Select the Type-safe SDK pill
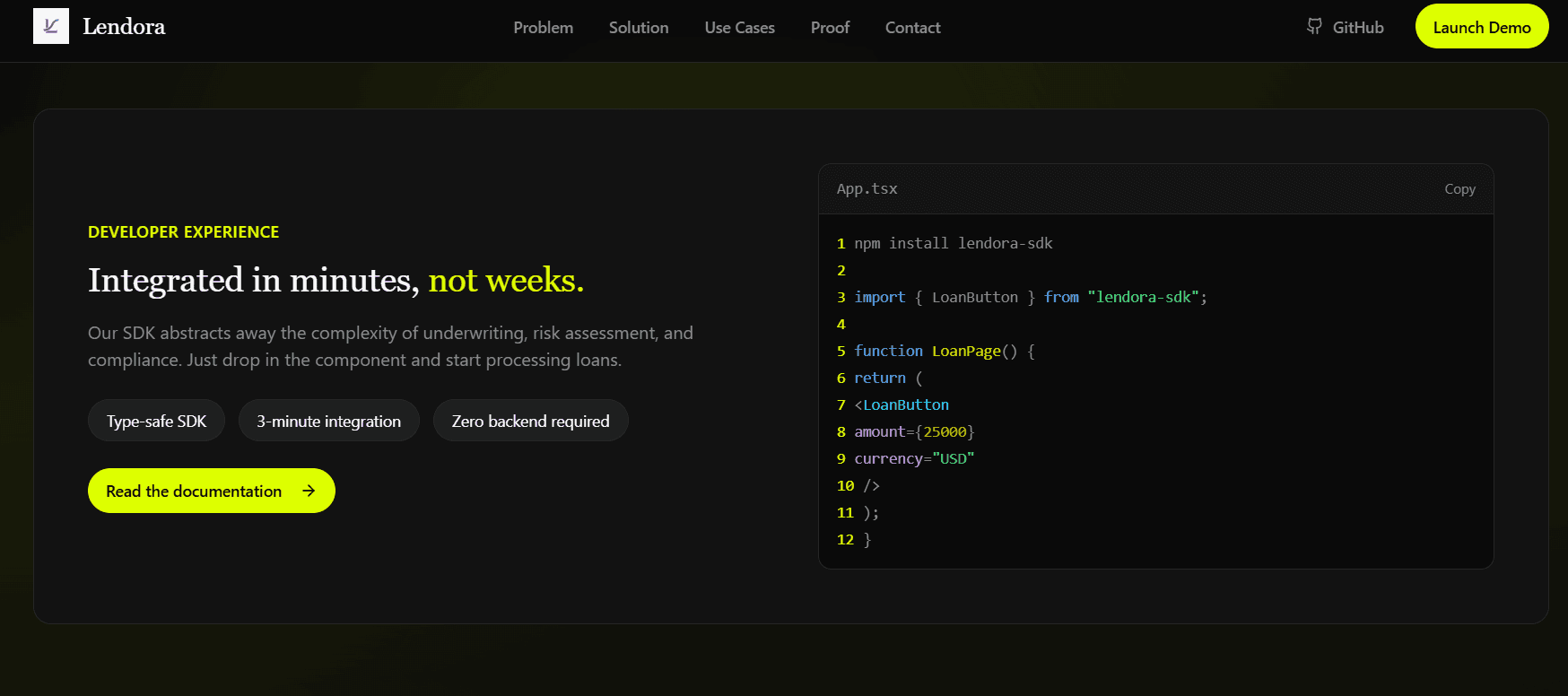The image size is (1568, 696). pyautogui.click(x=156, y=421)
